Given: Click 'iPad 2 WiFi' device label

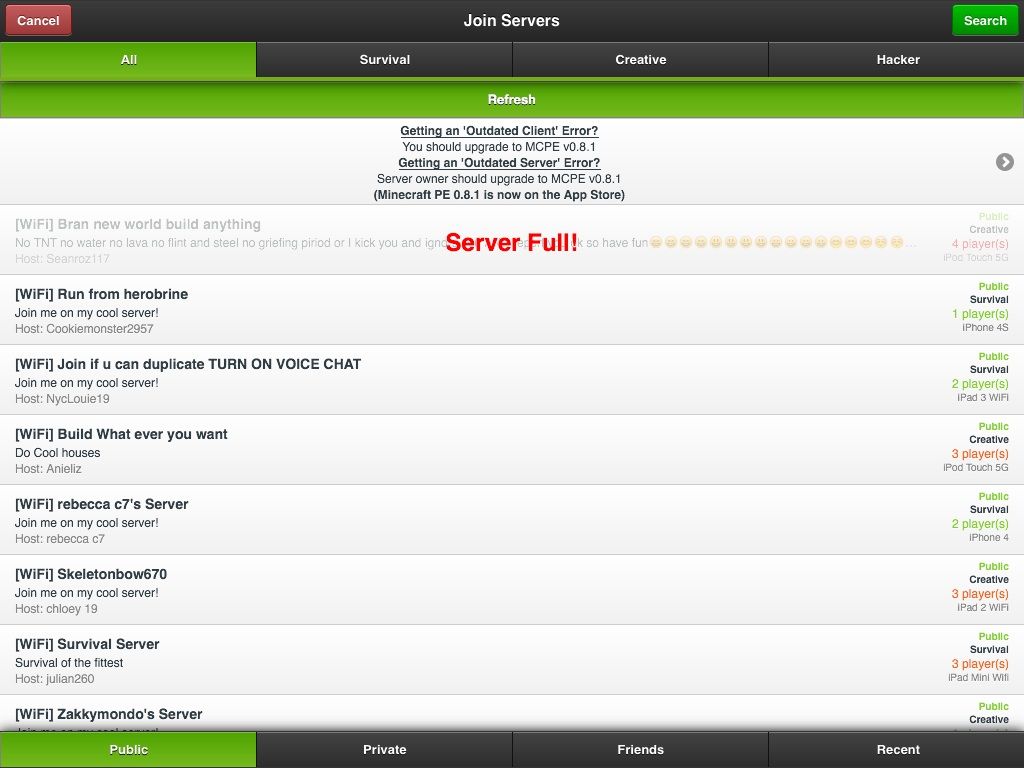Looking at the screenshot, I should (983, 607).
